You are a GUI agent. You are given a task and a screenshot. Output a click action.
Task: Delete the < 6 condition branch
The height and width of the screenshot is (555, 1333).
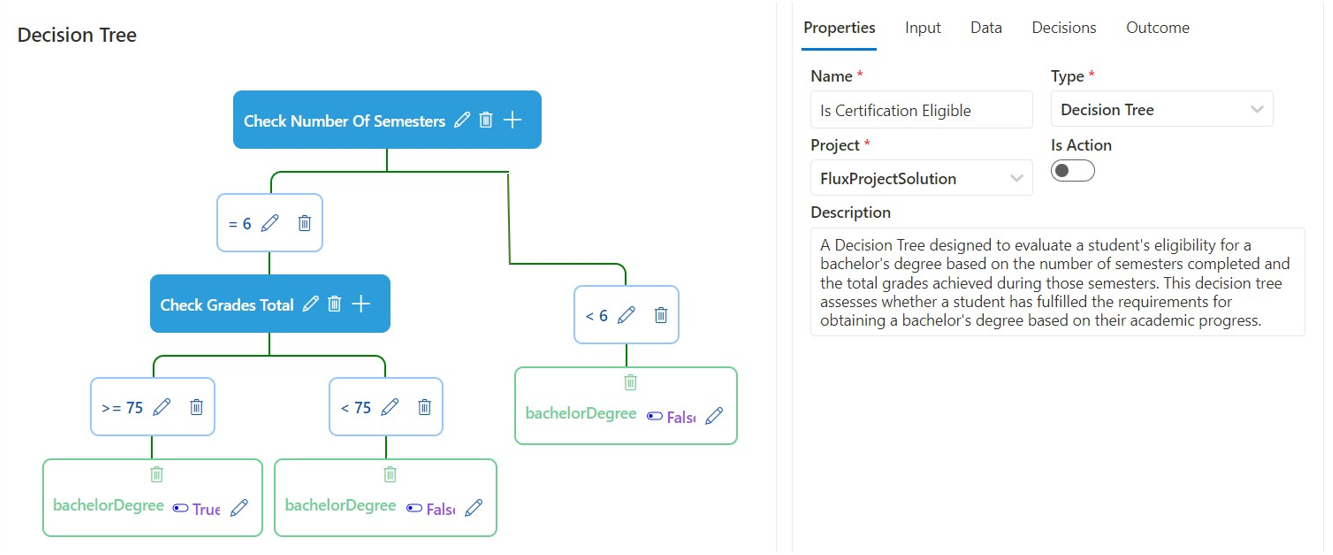661,315
